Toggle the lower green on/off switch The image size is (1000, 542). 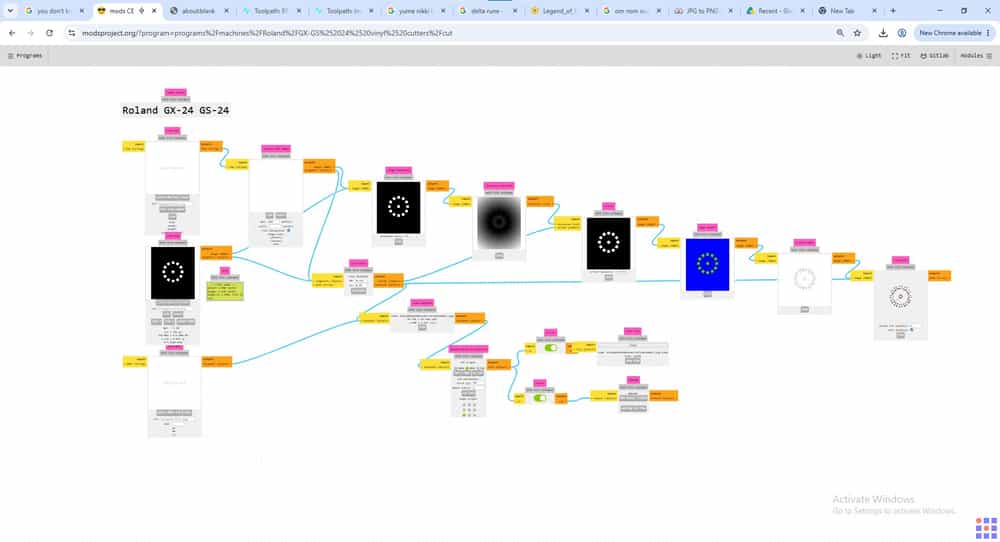[540, 398]
